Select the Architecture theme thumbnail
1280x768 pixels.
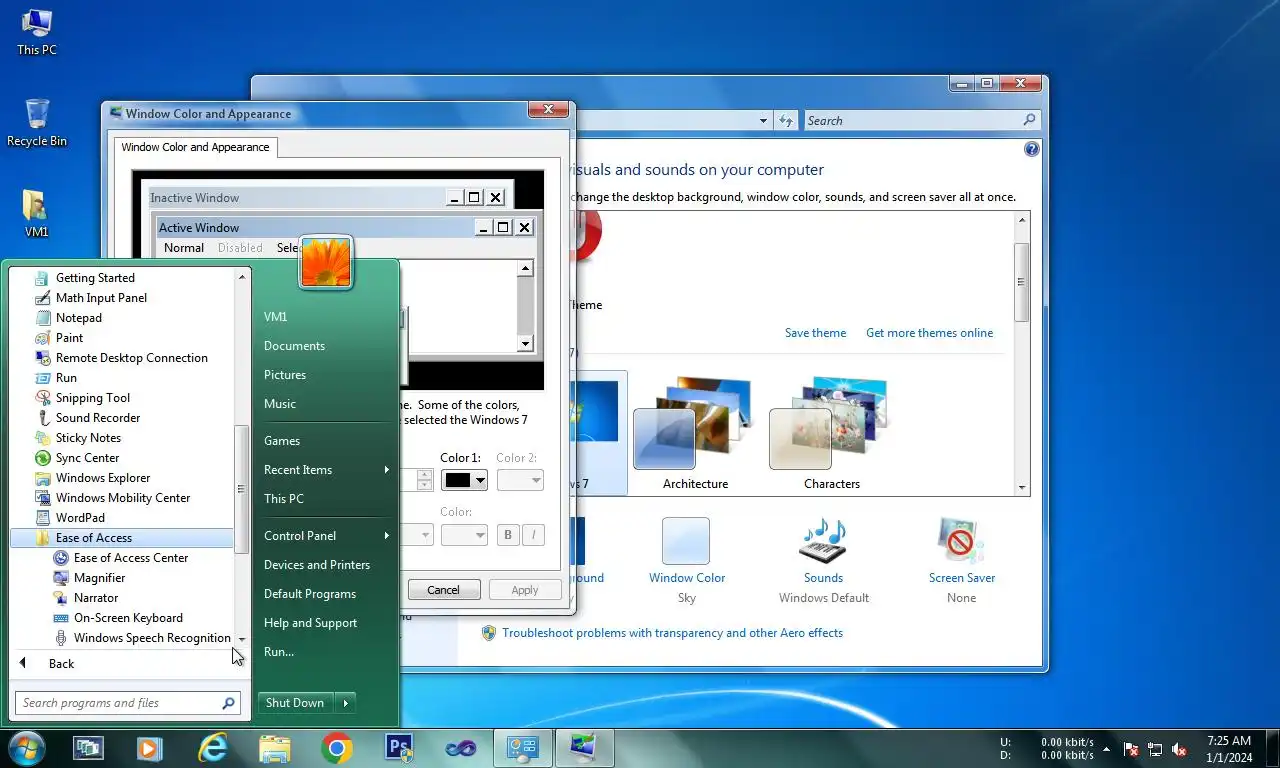[695, 432]
